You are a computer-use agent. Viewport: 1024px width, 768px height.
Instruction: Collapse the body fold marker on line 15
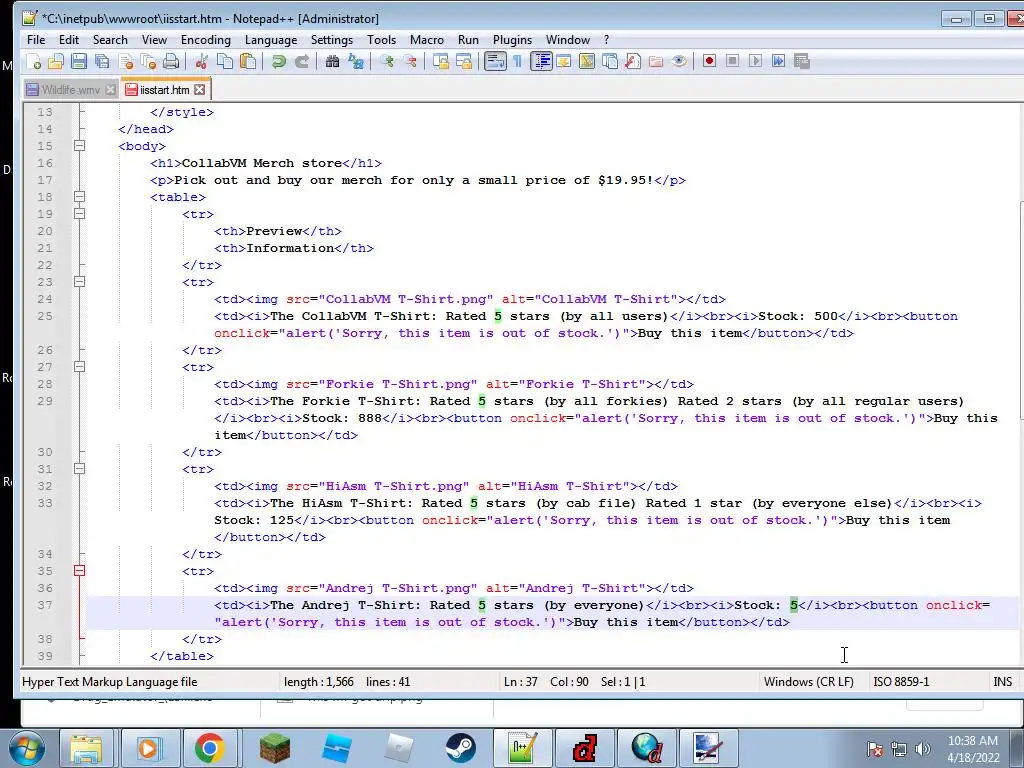[79, 146]
